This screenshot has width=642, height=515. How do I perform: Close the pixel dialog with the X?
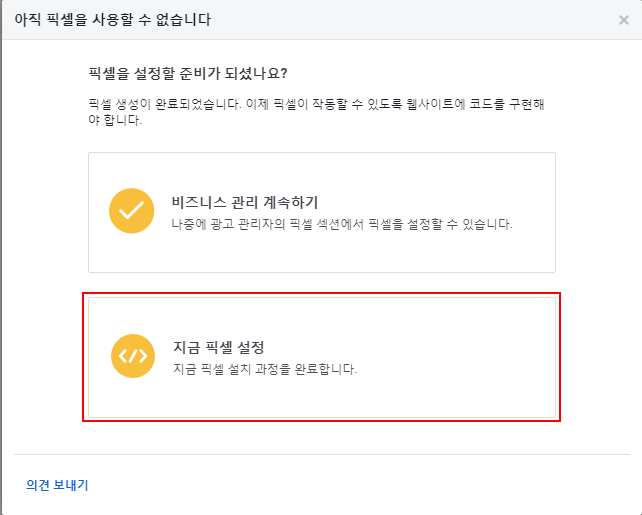click(623, 20)
